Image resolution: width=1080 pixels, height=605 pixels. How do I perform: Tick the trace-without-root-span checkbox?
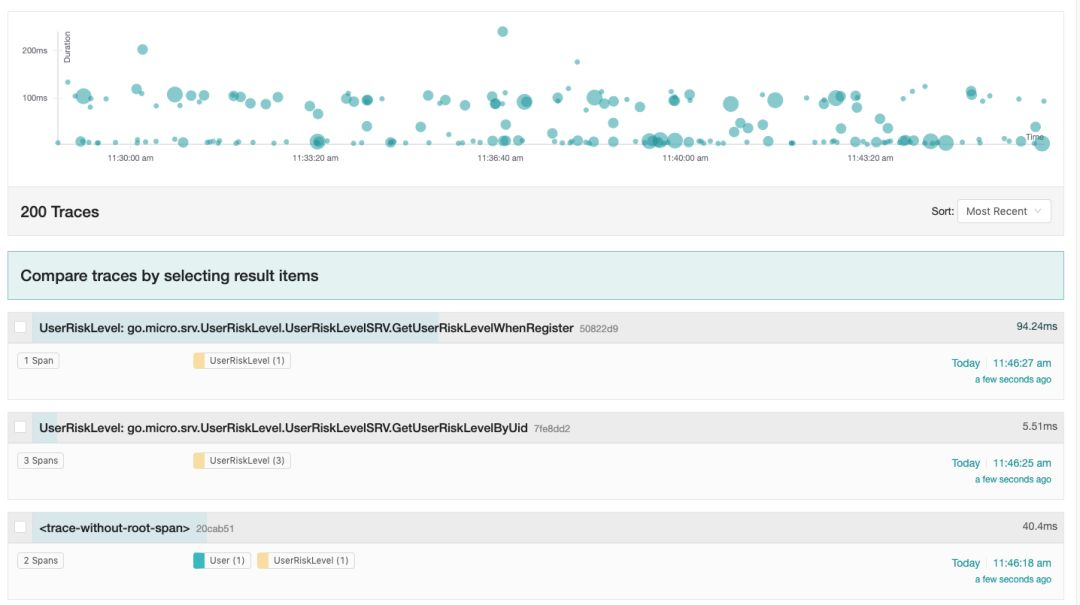[x=20, y=527]
